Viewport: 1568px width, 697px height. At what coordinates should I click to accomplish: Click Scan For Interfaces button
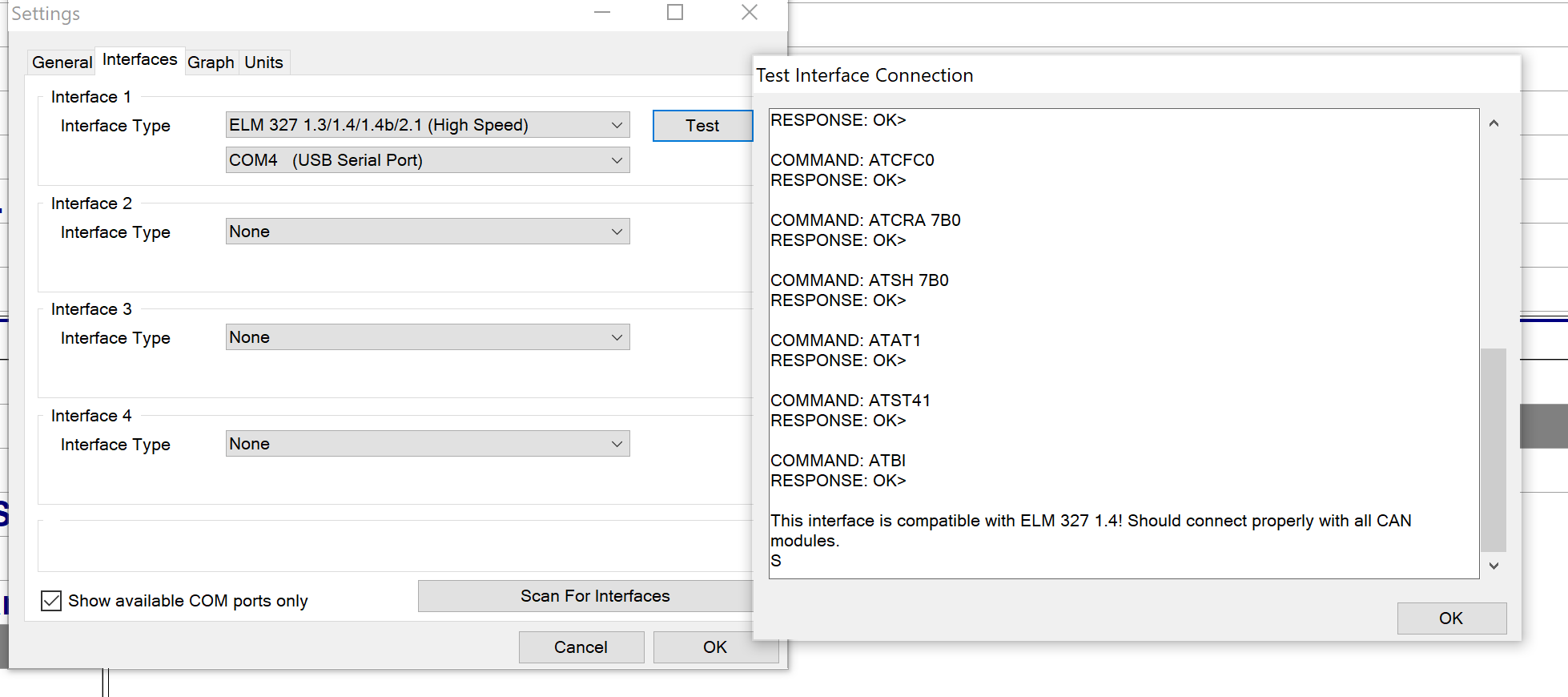[585, 596]
